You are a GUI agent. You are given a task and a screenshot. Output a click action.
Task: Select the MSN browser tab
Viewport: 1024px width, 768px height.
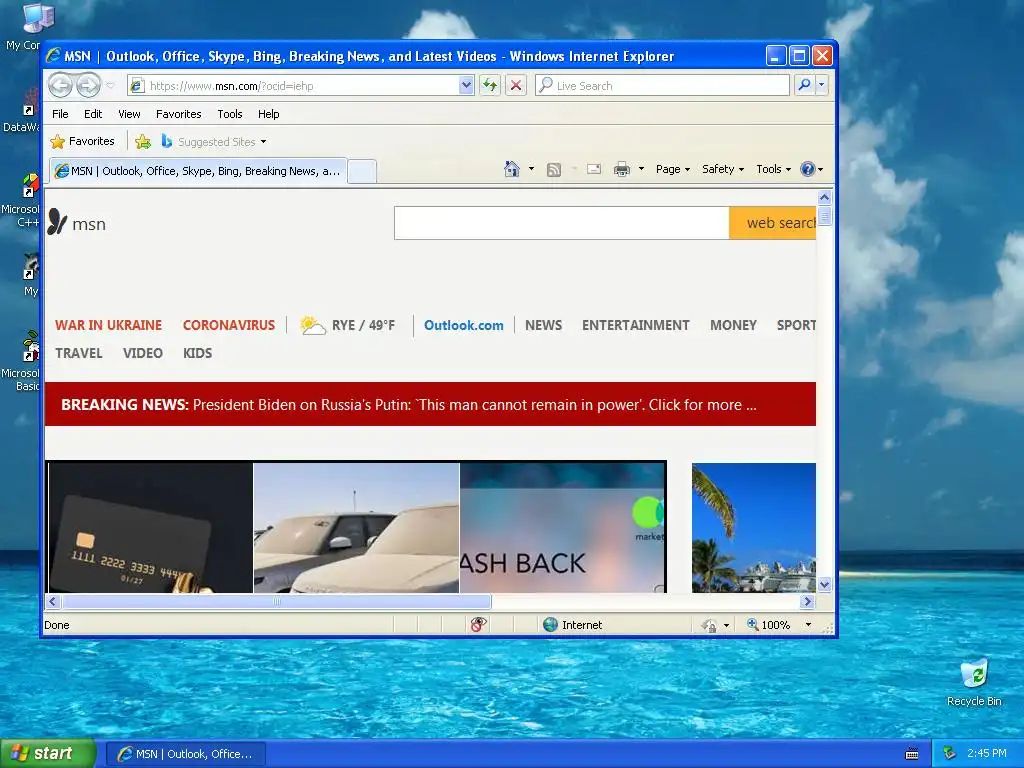coord(197,171)
